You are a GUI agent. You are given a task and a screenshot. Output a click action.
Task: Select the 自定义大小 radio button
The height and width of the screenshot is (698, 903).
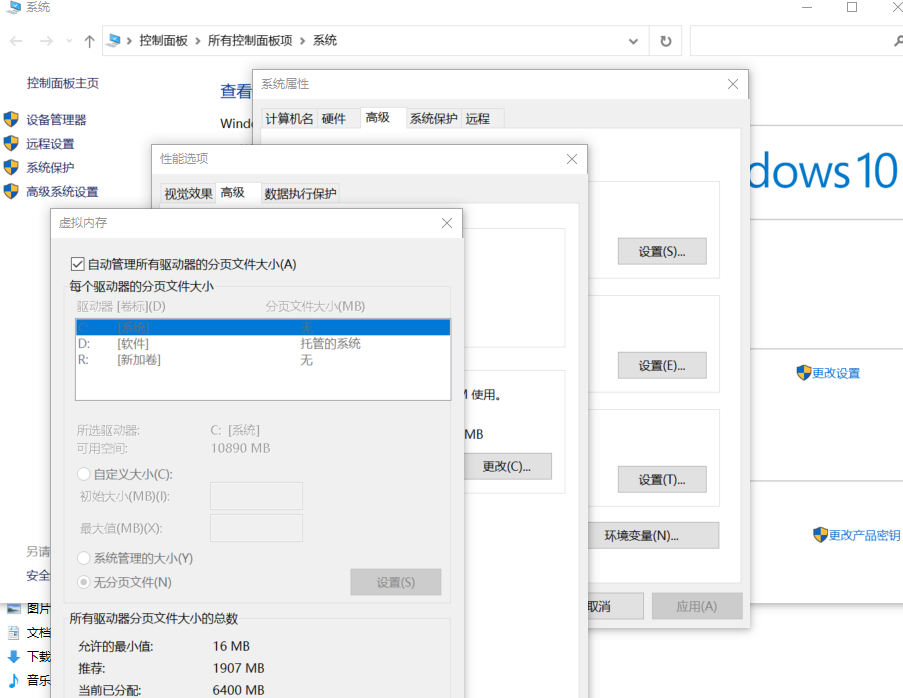point(84,474)
